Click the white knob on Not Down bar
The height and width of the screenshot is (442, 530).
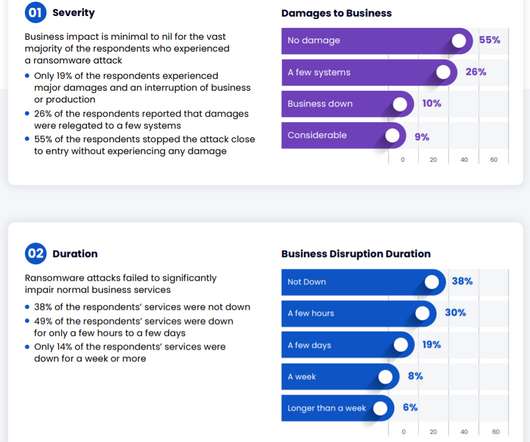click(x=432, y=282)
